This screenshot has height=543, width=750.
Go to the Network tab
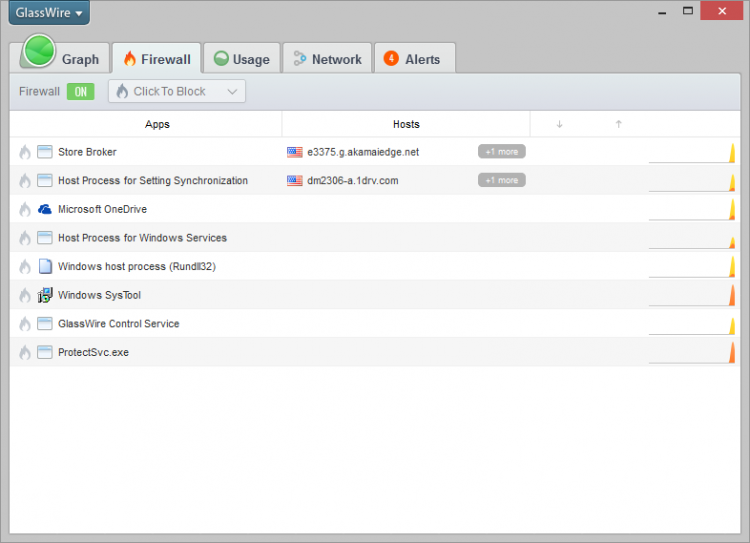point(327,59)
